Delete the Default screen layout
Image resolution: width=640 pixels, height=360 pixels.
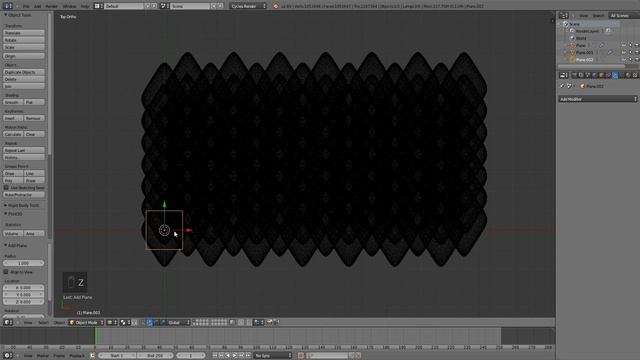(154, 6)
